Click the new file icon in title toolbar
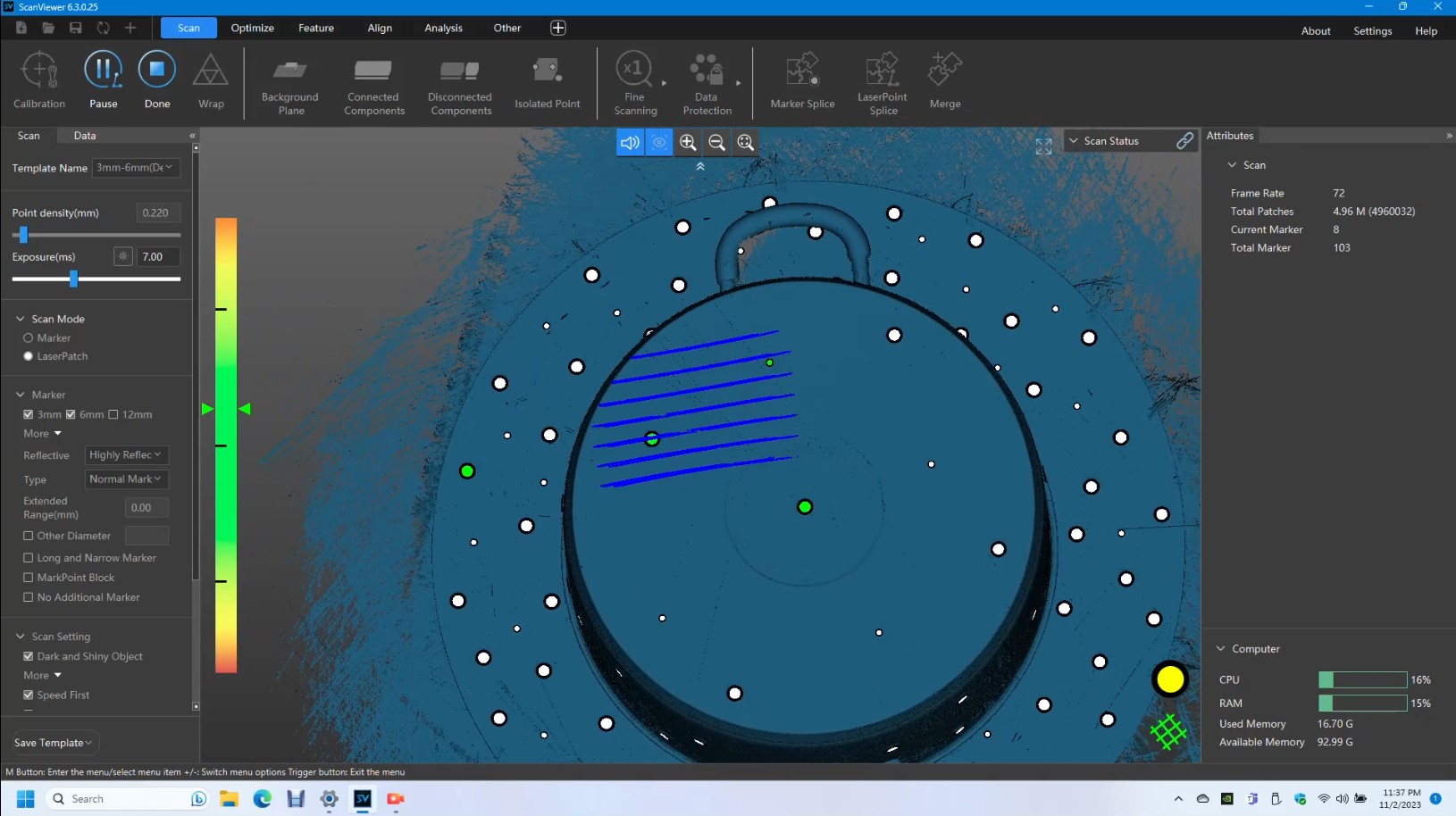This screenshot has width=1456, height=816. point(21,28)
